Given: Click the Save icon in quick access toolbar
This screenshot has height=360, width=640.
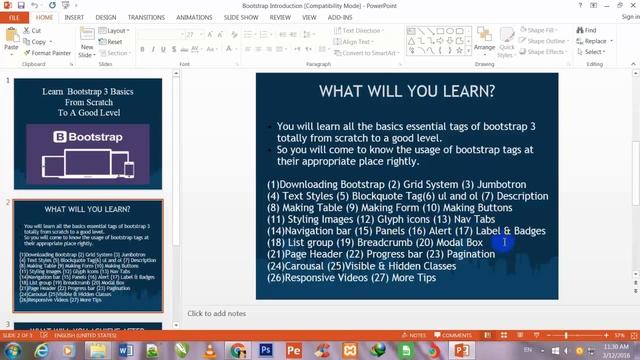Looking at the screenshot, I should pyautogui.click(x=21, y=5).
